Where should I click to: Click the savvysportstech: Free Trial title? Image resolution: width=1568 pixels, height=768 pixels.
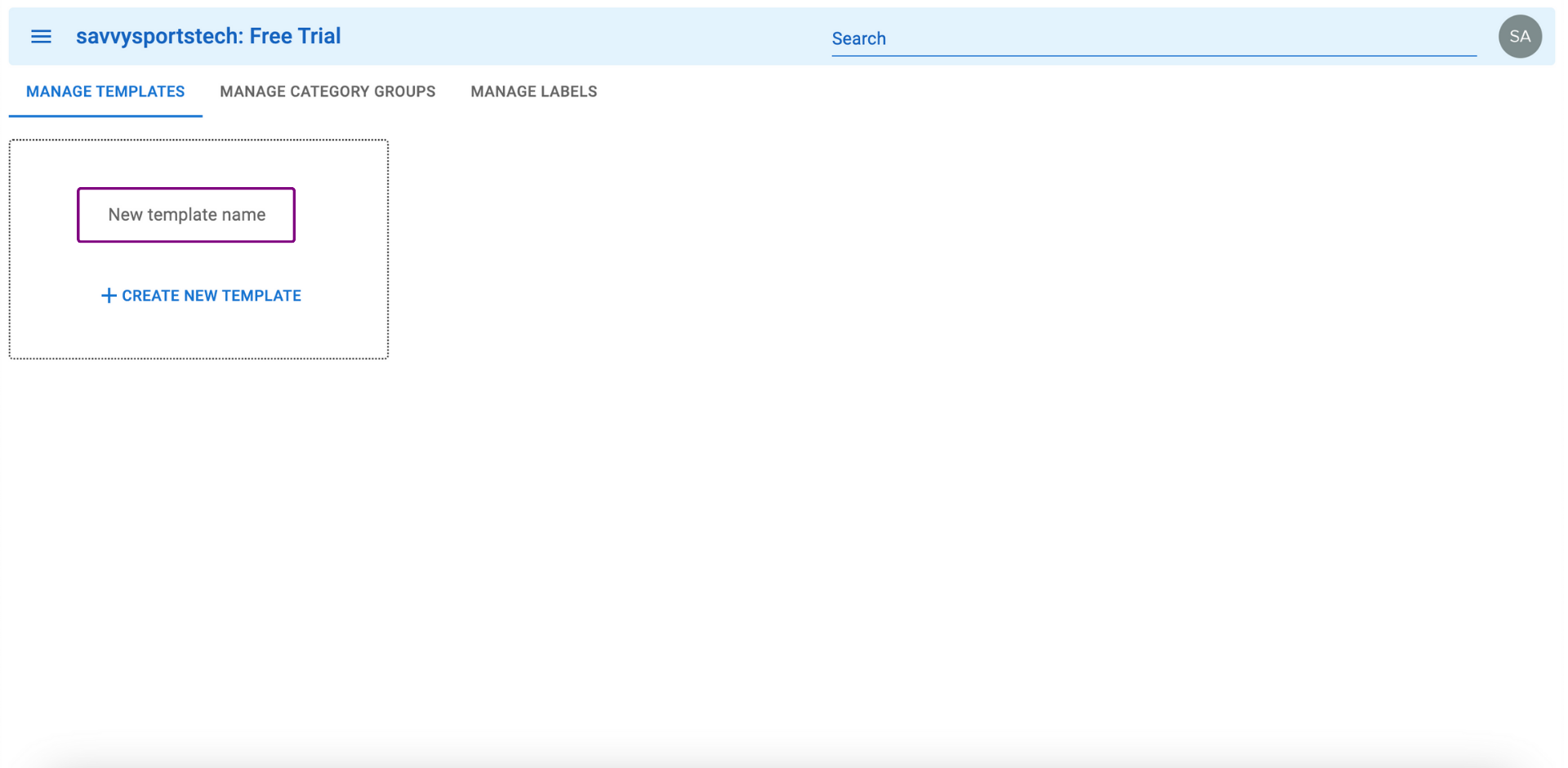click(208, 37)
